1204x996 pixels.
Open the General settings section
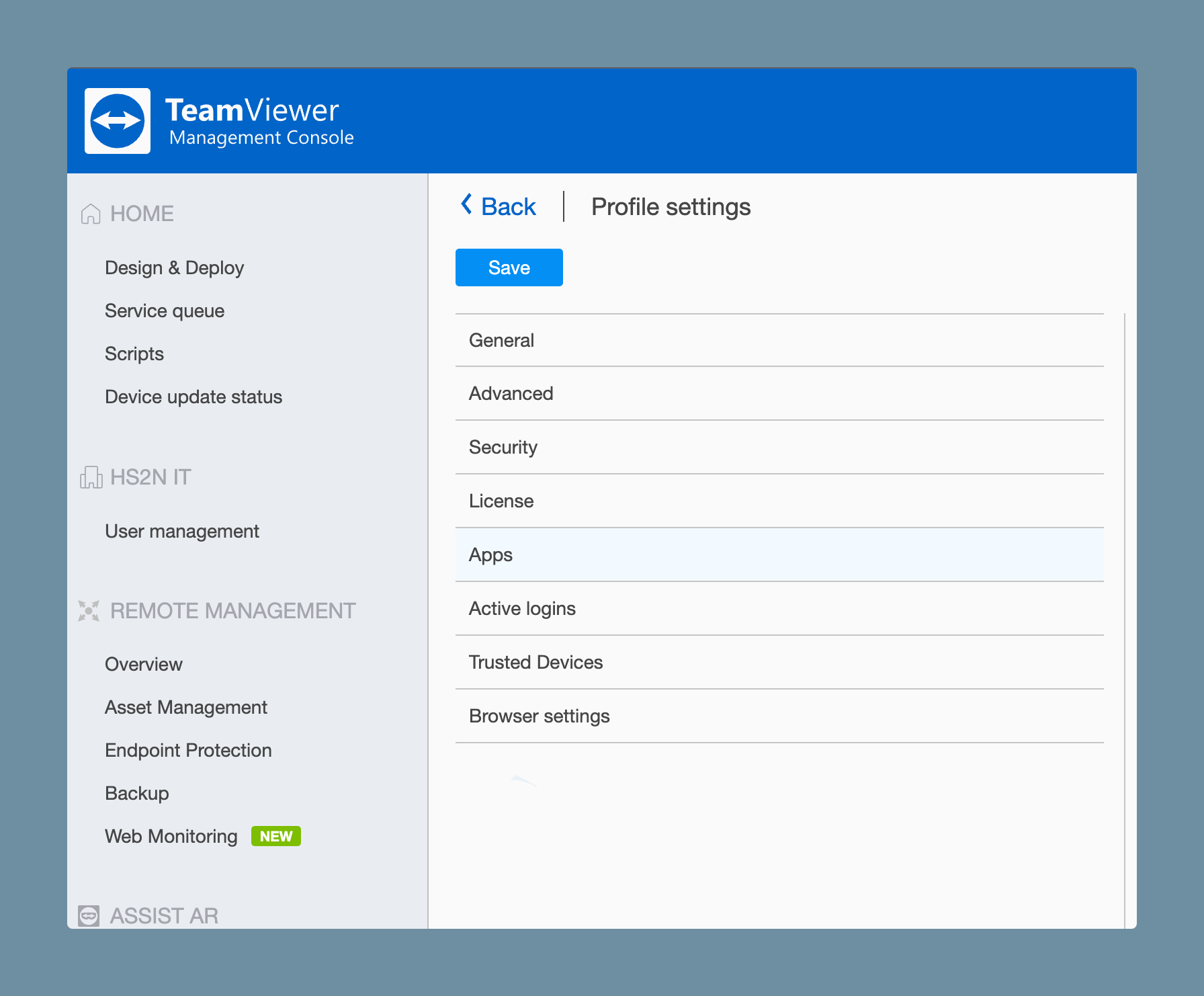(x=779, y=340)
